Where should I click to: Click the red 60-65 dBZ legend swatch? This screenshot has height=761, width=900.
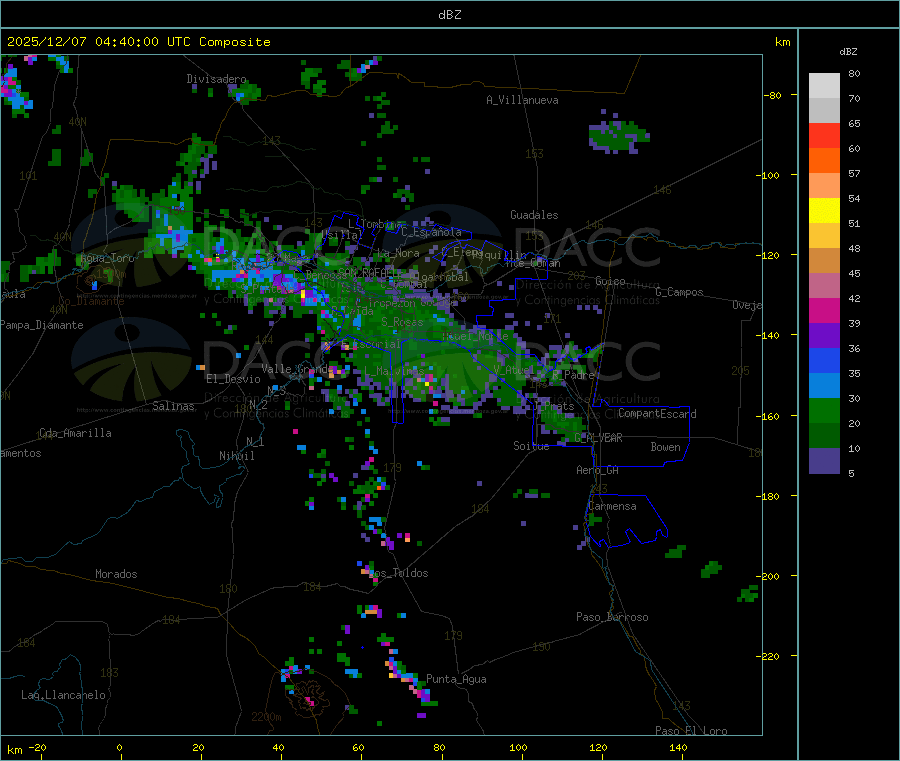(824, 135)
